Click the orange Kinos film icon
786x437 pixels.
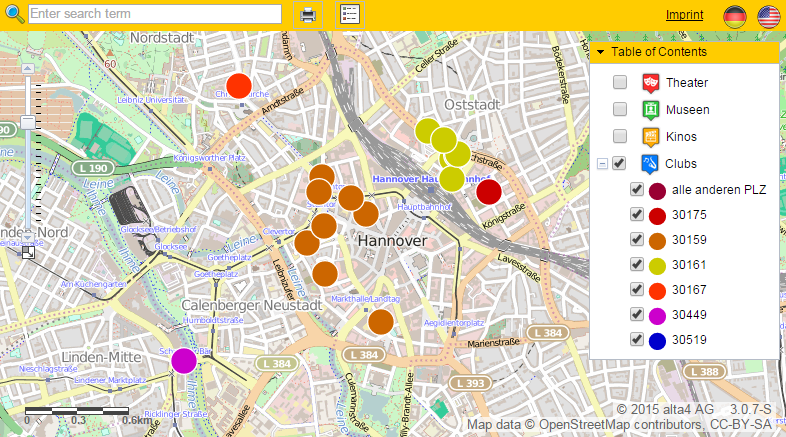pyautogui.click(x=650, y=137)
